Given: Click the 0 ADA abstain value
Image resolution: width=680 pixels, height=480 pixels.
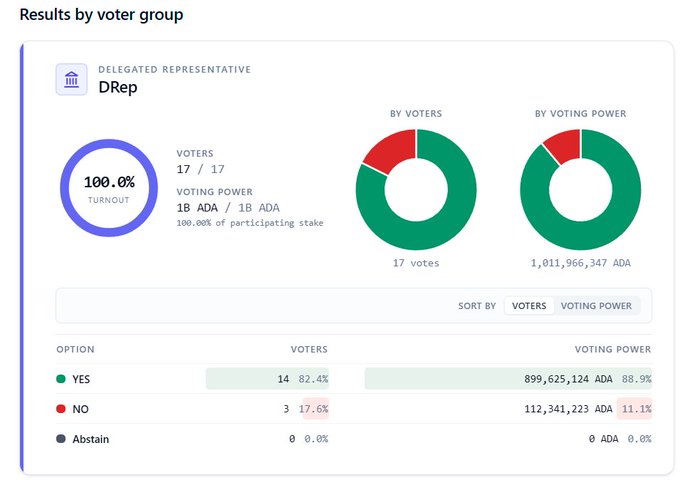Looking at the screenshot, I should tap(603, 439).
